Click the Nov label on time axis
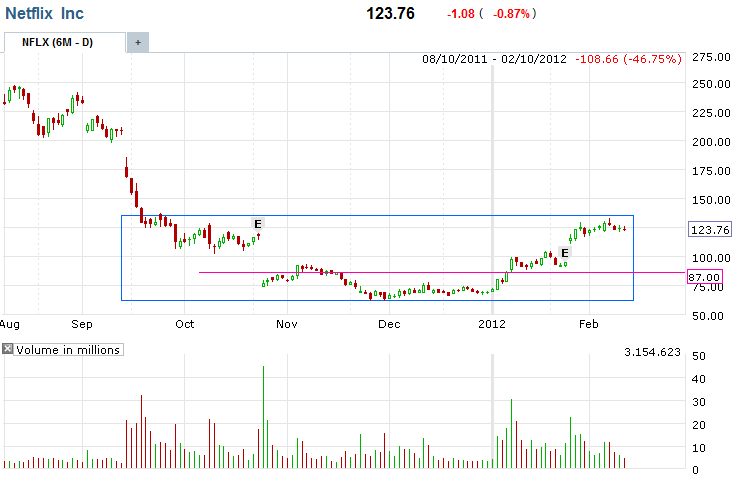Image resolution: width=741 pixels, height=477 pixels. [x=287, y=324]
